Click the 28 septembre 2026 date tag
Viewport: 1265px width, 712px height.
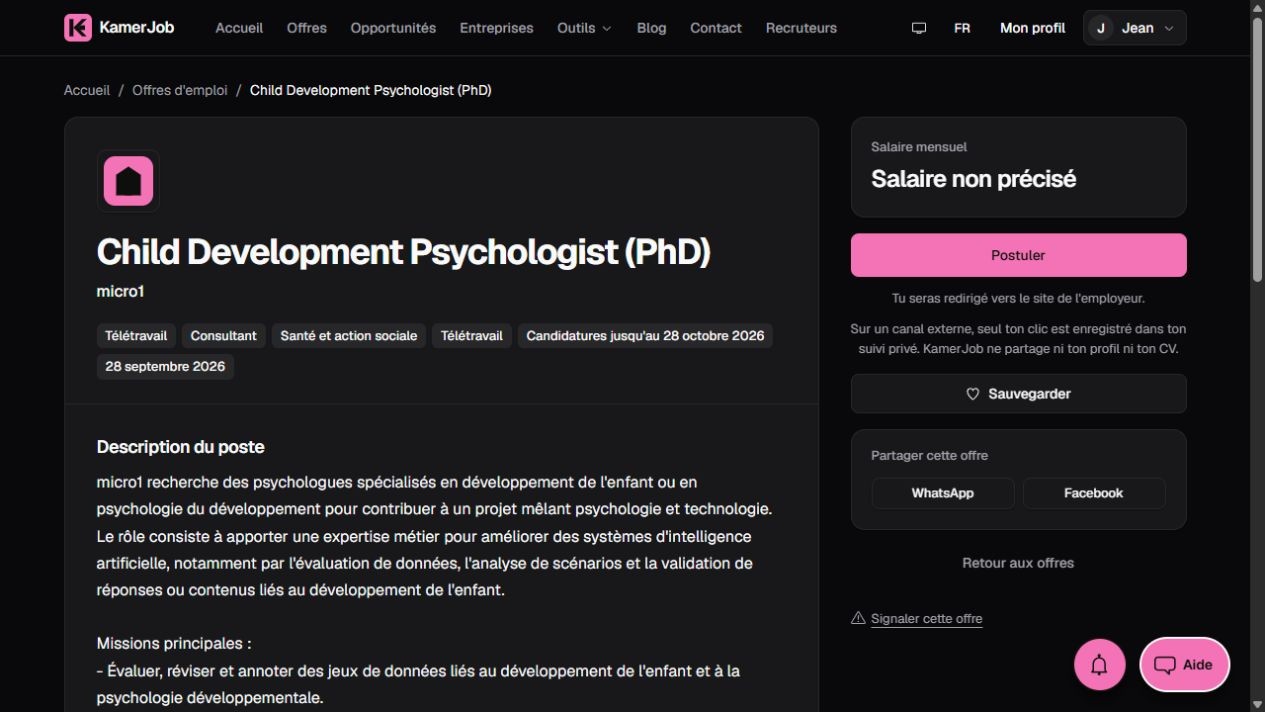165,367
